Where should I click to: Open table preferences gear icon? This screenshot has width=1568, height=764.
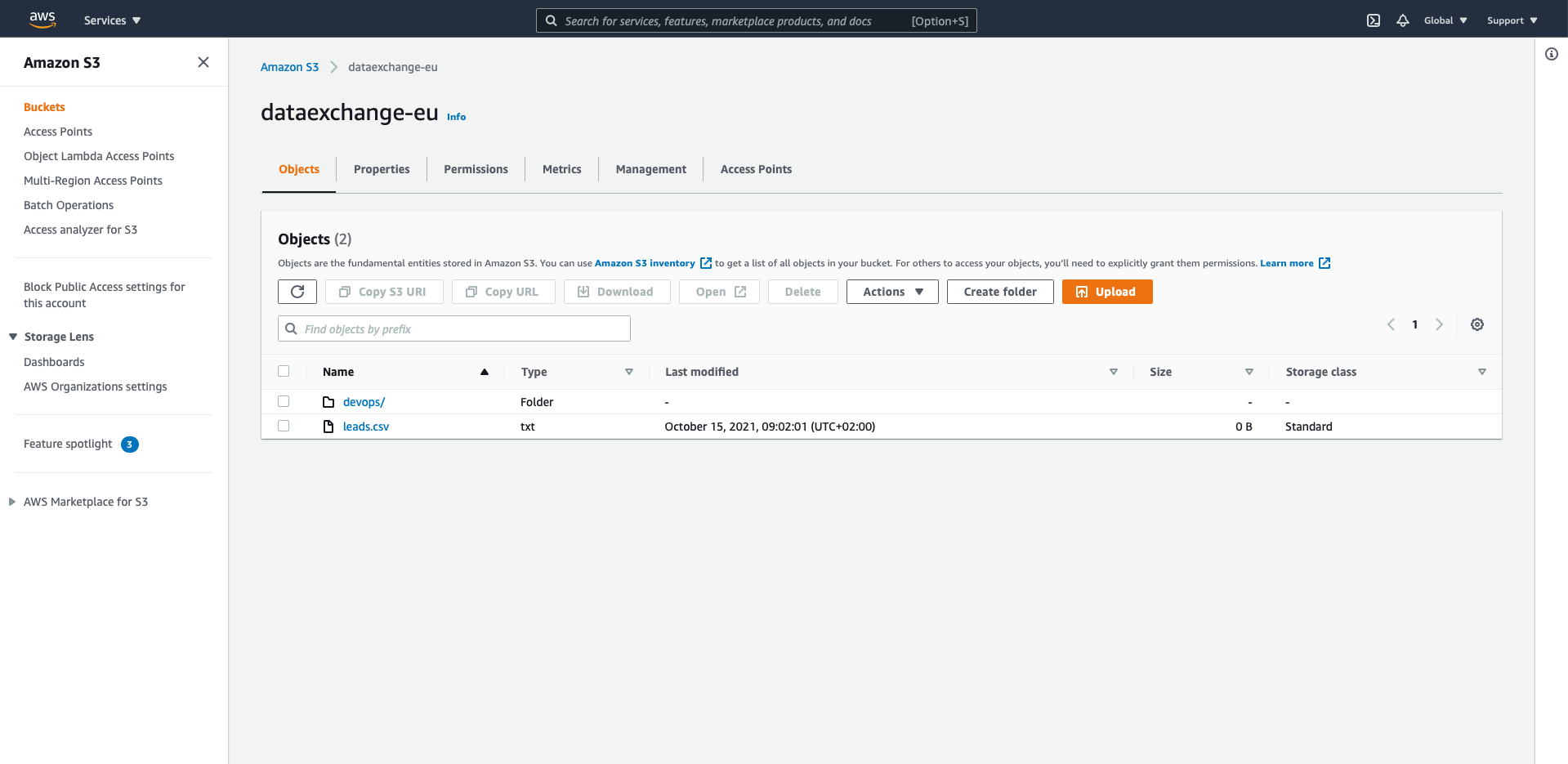[x=1477, y=324]
